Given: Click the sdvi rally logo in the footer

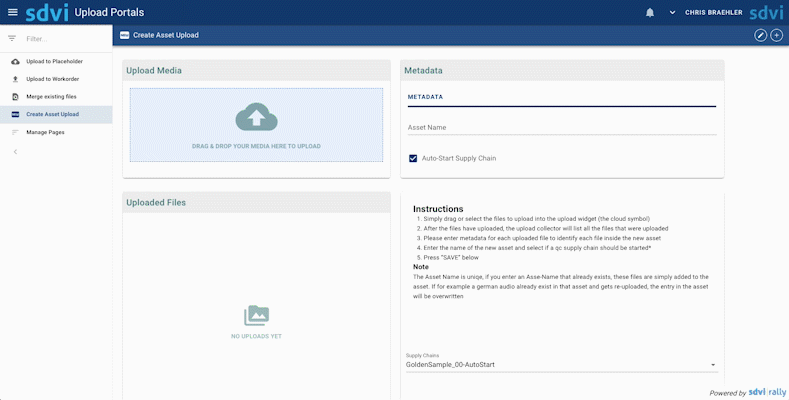Looking at the screenshot, I should pyautogui.click(x=767, y=392).
